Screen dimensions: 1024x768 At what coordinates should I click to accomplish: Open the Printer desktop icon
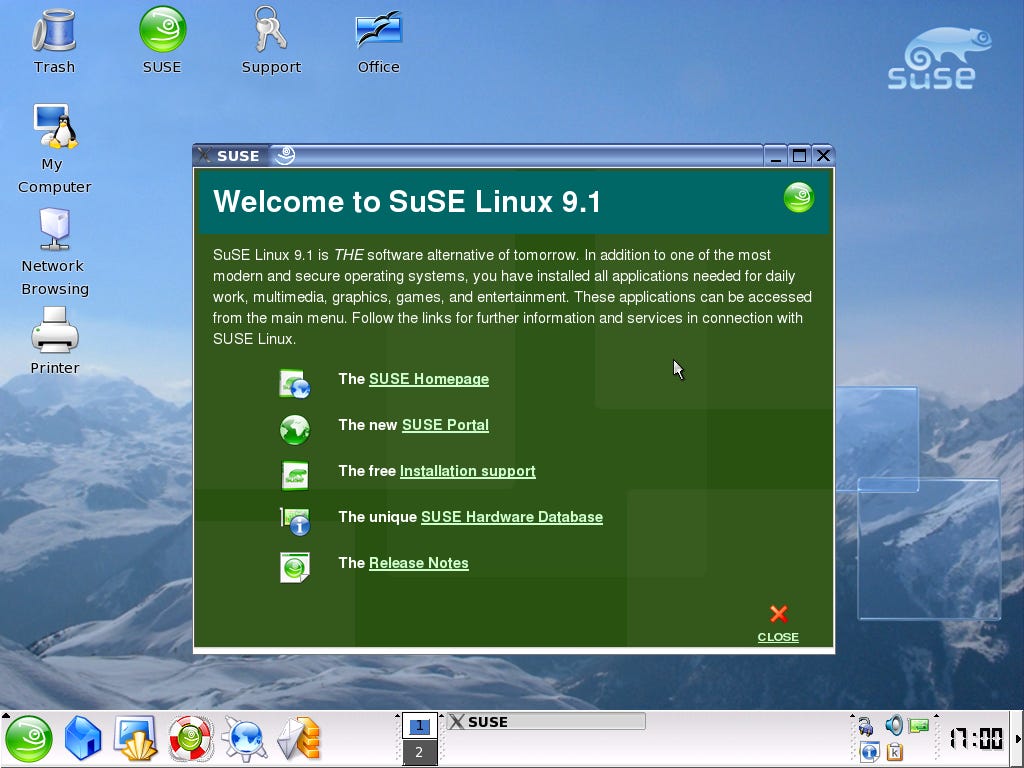coord(55,340)
